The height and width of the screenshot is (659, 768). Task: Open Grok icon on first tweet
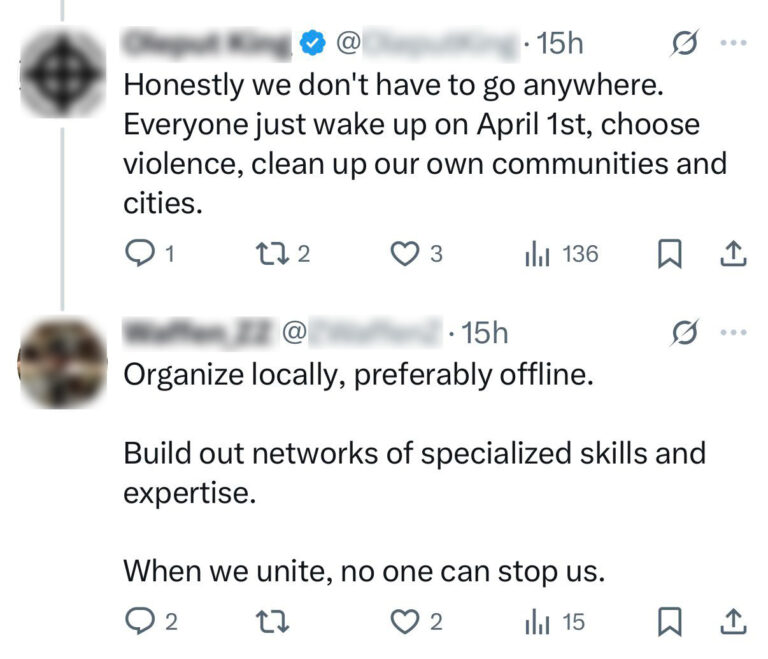pos(685,45)
